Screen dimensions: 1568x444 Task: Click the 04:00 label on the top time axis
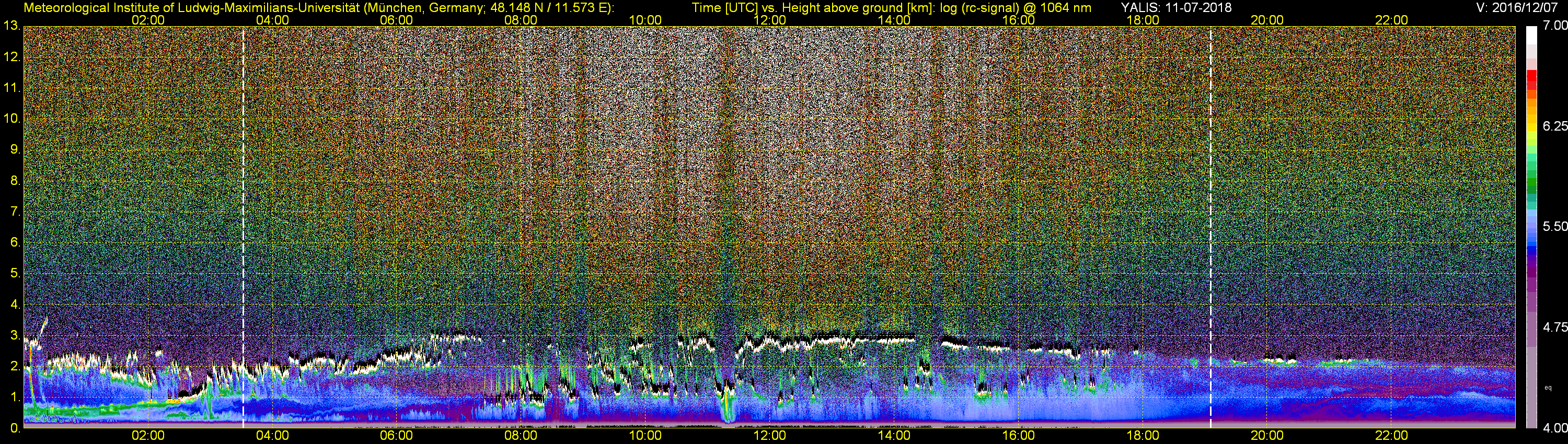[272, 20]
